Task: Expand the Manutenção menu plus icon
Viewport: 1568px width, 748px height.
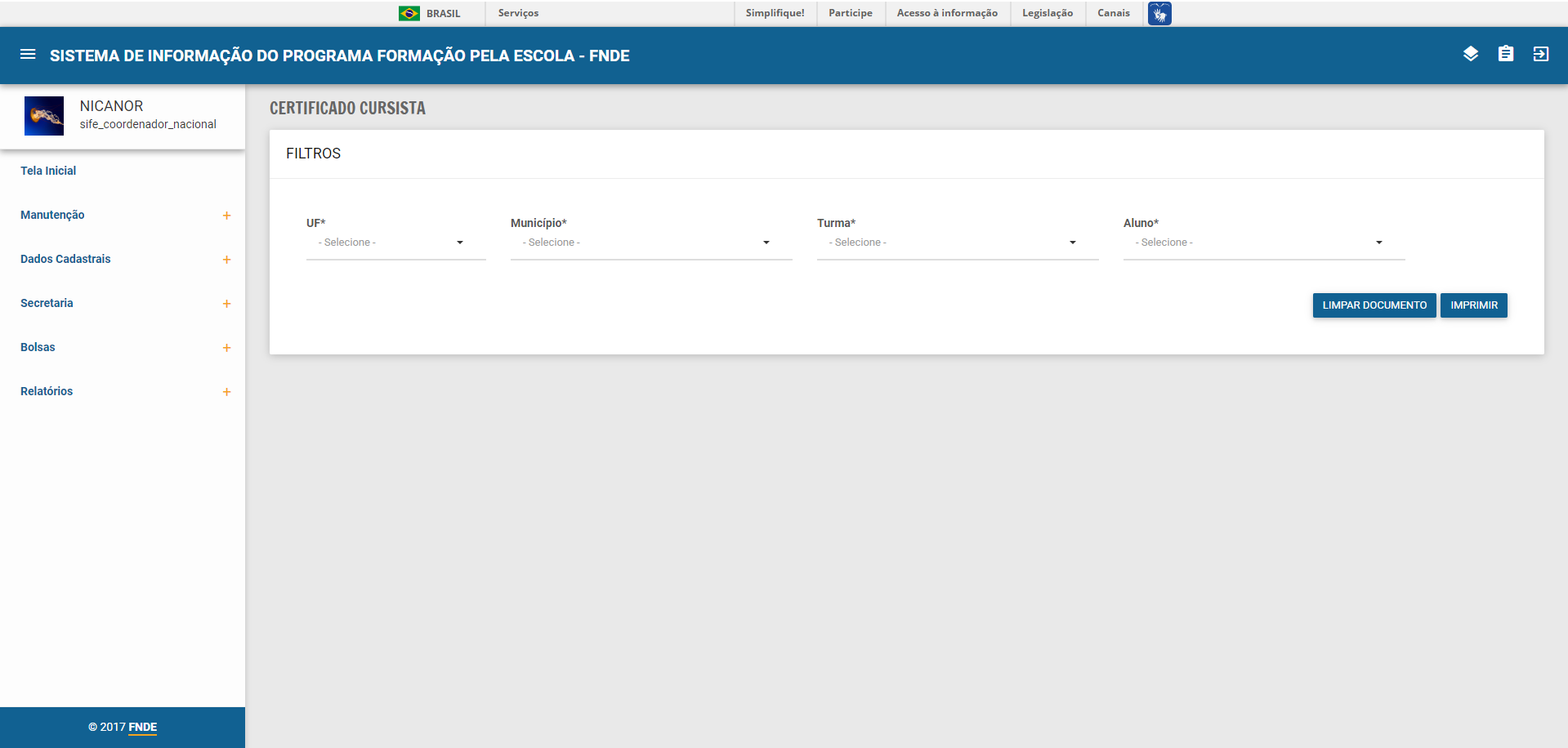Action: 226,216
